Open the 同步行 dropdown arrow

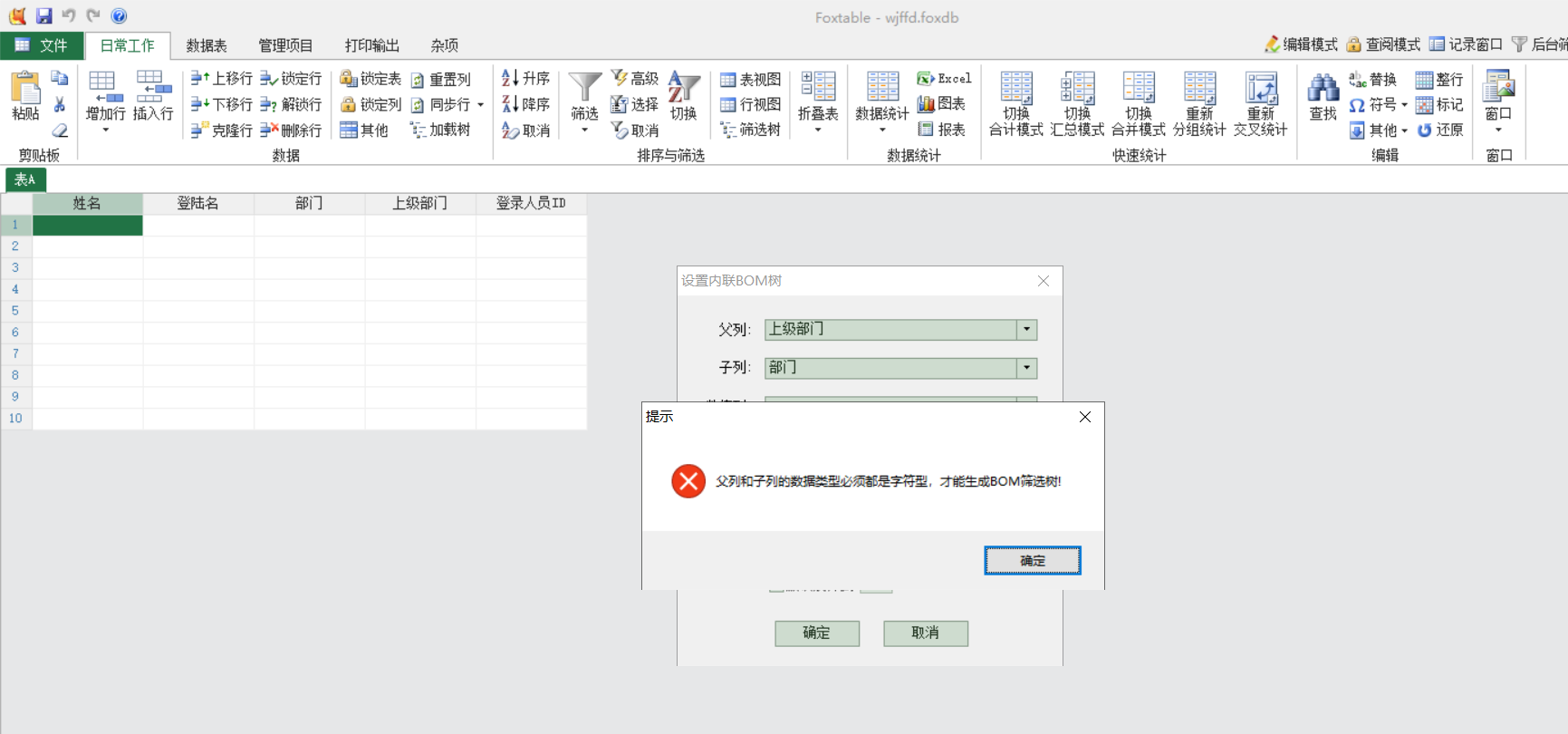(480, 105)
